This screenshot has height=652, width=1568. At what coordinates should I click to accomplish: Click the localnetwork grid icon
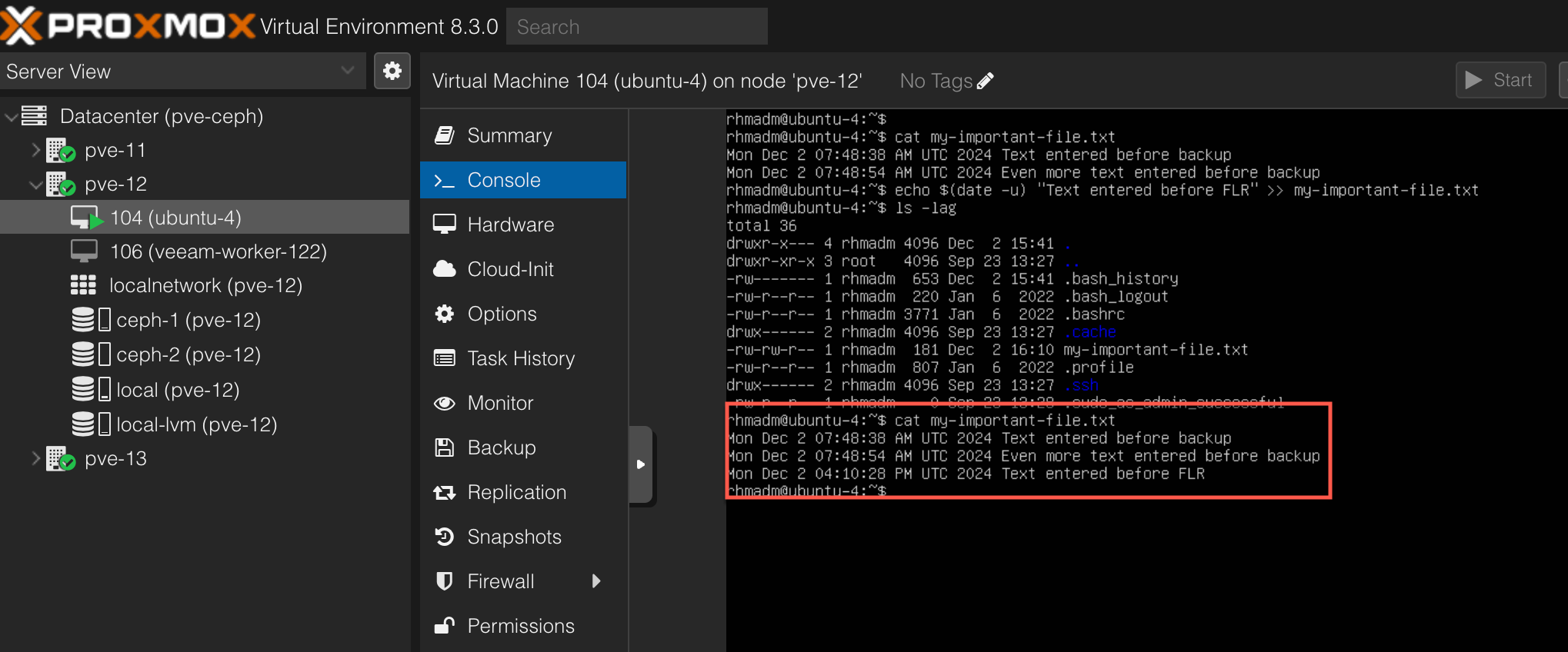coord(83,285)
